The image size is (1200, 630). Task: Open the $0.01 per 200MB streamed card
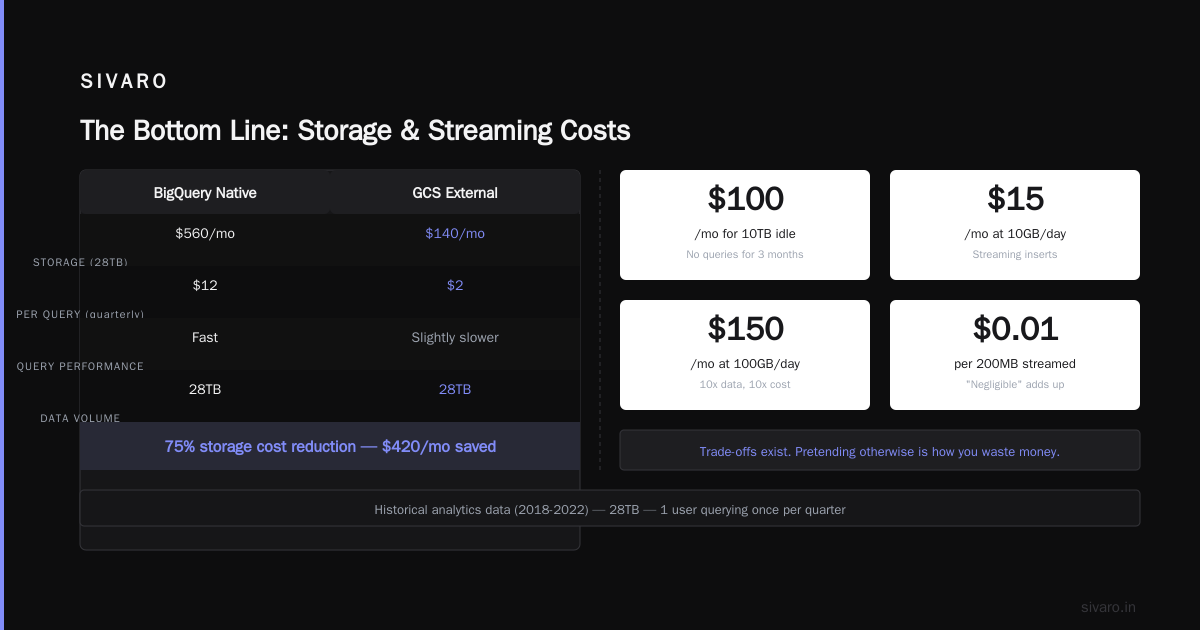1015,355
